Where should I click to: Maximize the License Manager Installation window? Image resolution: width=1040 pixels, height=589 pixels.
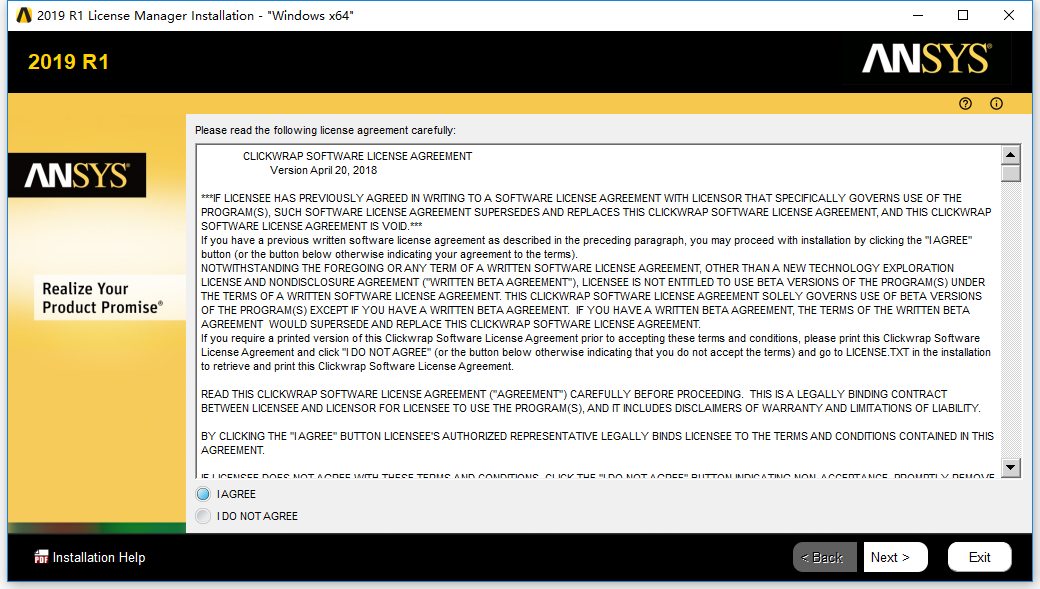coord(963,15)
